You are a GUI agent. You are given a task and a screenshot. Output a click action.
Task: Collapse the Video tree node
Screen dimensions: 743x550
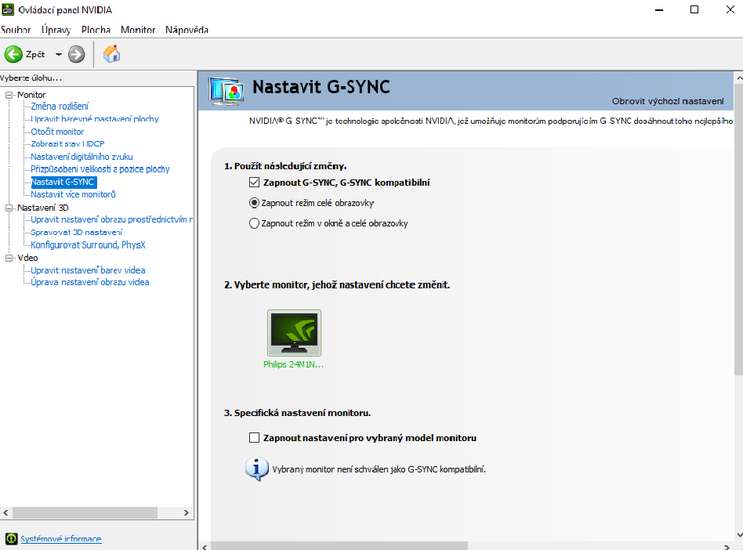pyautogui.click(x=9, y=258)
